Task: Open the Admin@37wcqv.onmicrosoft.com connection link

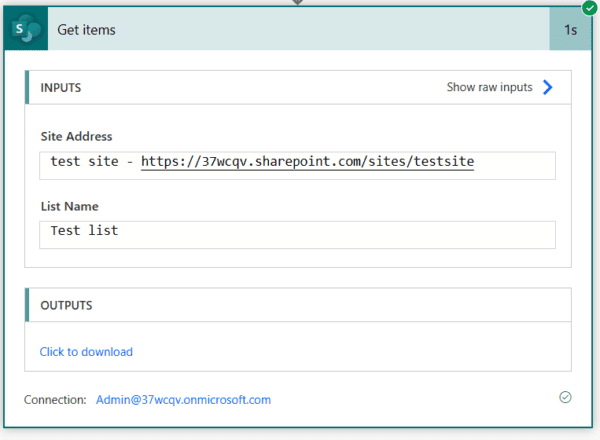Action: (183, 400)
